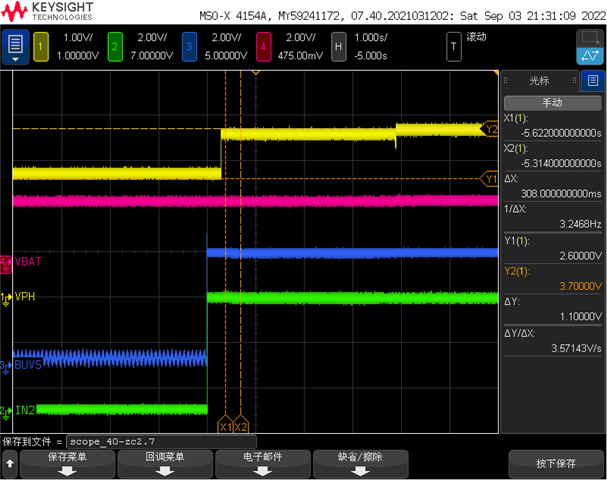Open the 保存菜单 save menu
The width and height of the screenshot is (607, 480).
[x=67, y=464]
